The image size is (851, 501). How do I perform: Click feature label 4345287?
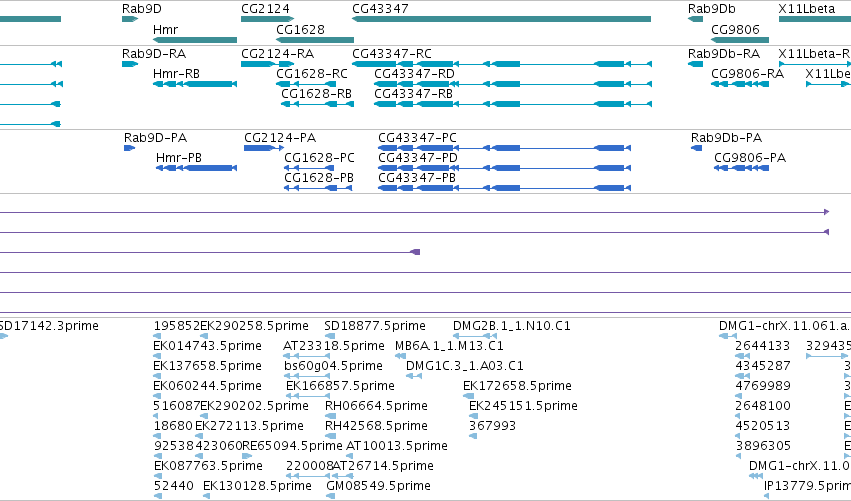tap(763, 366)
